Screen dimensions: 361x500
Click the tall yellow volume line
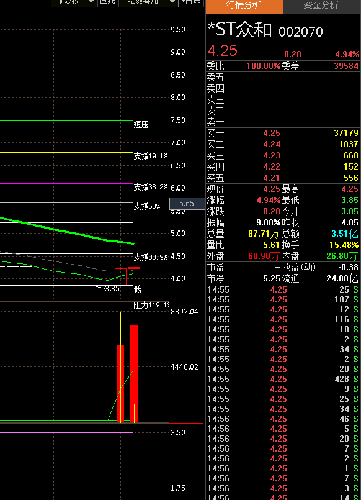click(121, 367)
